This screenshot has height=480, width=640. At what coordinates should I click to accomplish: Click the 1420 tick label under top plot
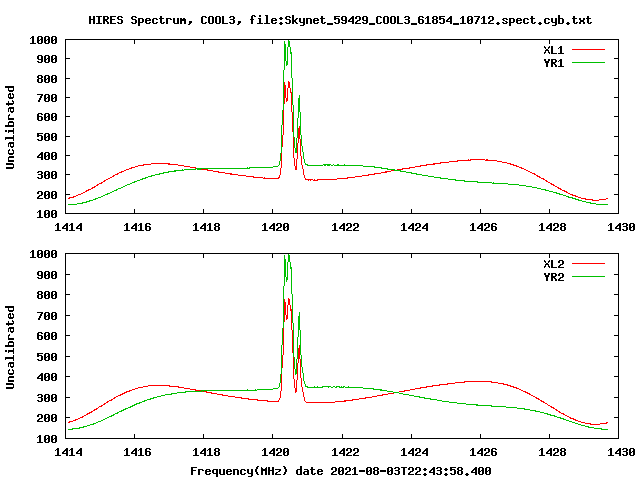[x=275, y=227]
